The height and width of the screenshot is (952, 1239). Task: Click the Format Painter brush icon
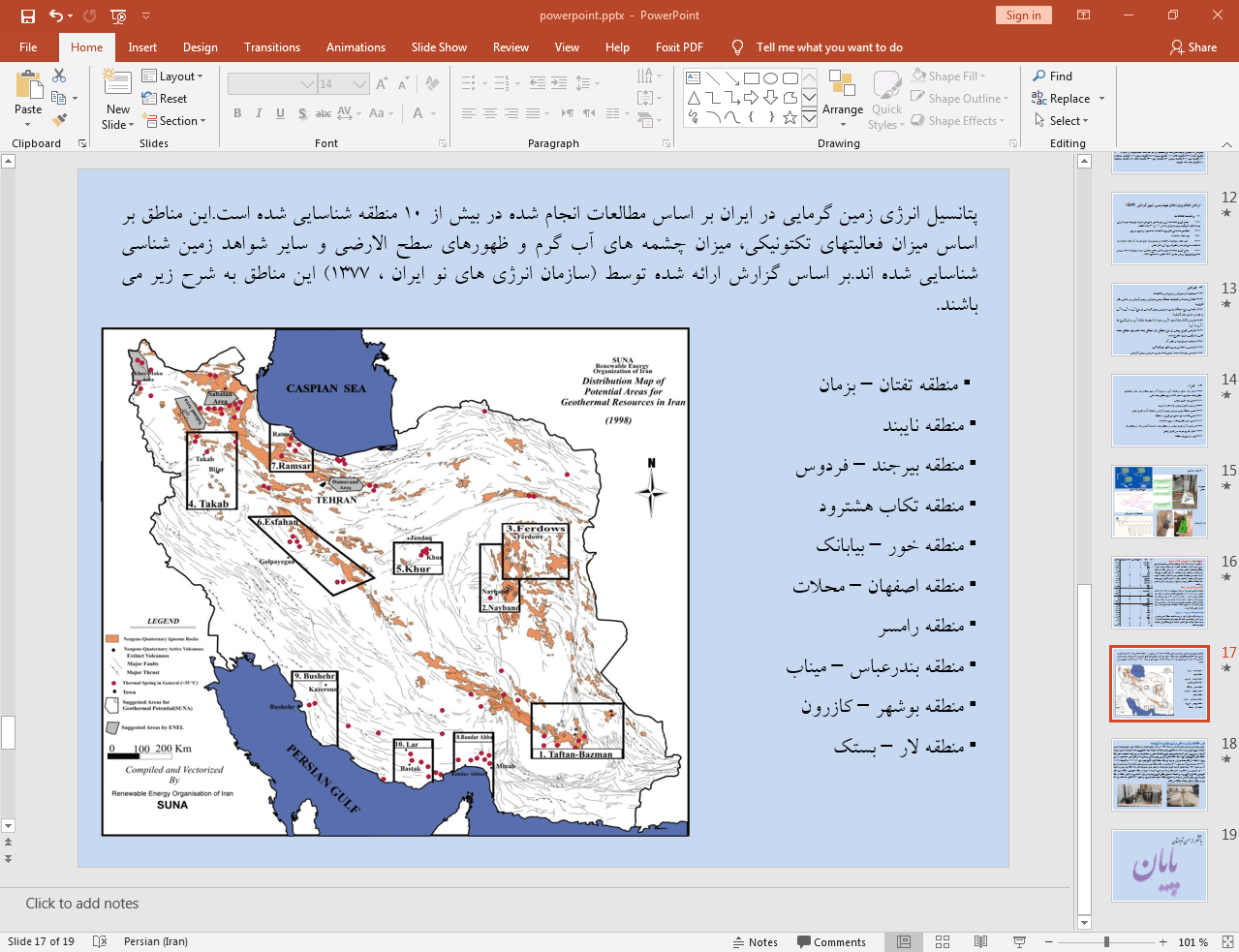point(59,120)
